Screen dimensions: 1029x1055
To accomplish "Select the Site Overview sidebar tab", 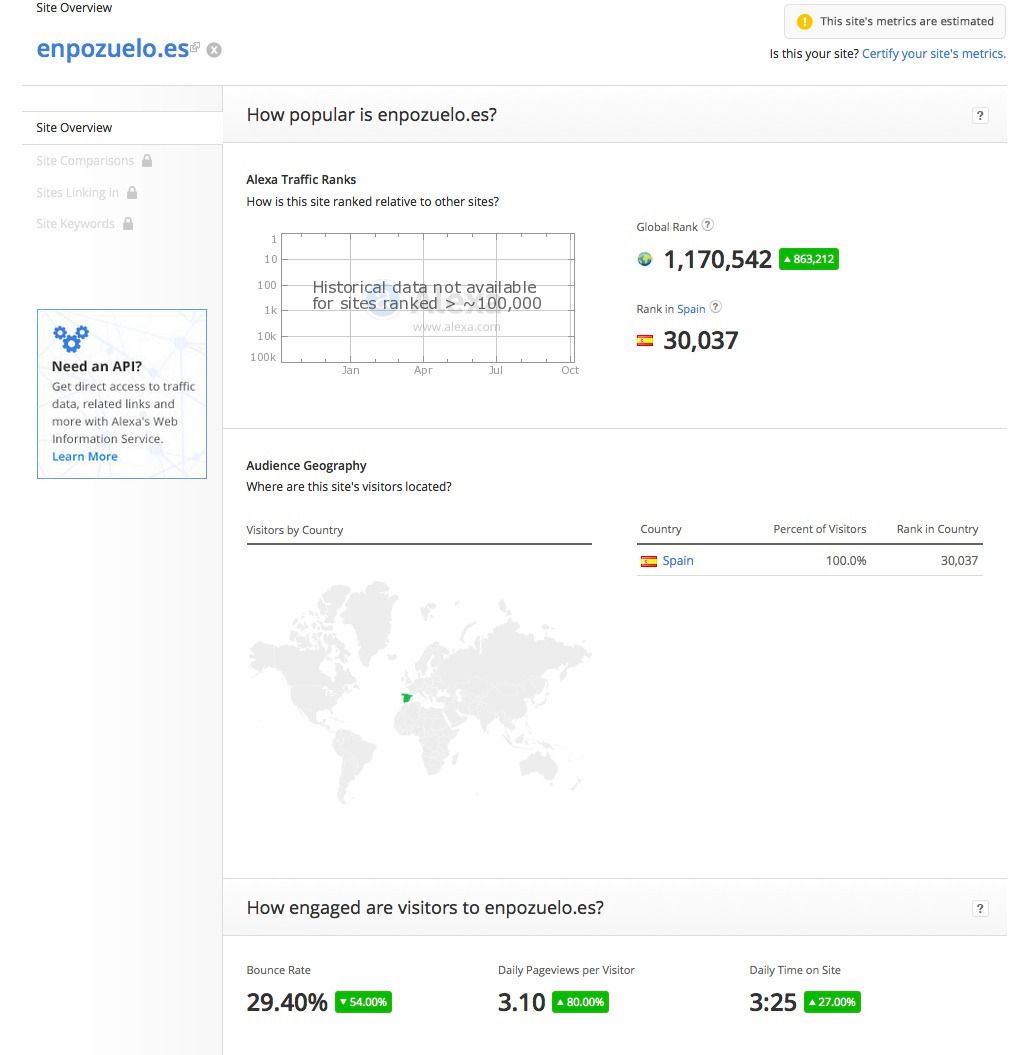I will tap(122, 128).
